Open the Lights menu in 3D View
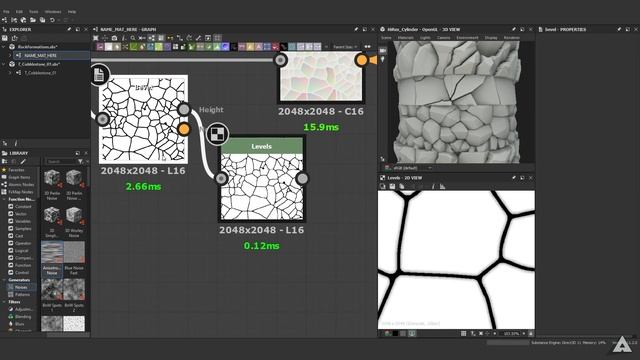The width and height of the screenshot is (640, 360). pyautogui.click(x=425, y=38)
